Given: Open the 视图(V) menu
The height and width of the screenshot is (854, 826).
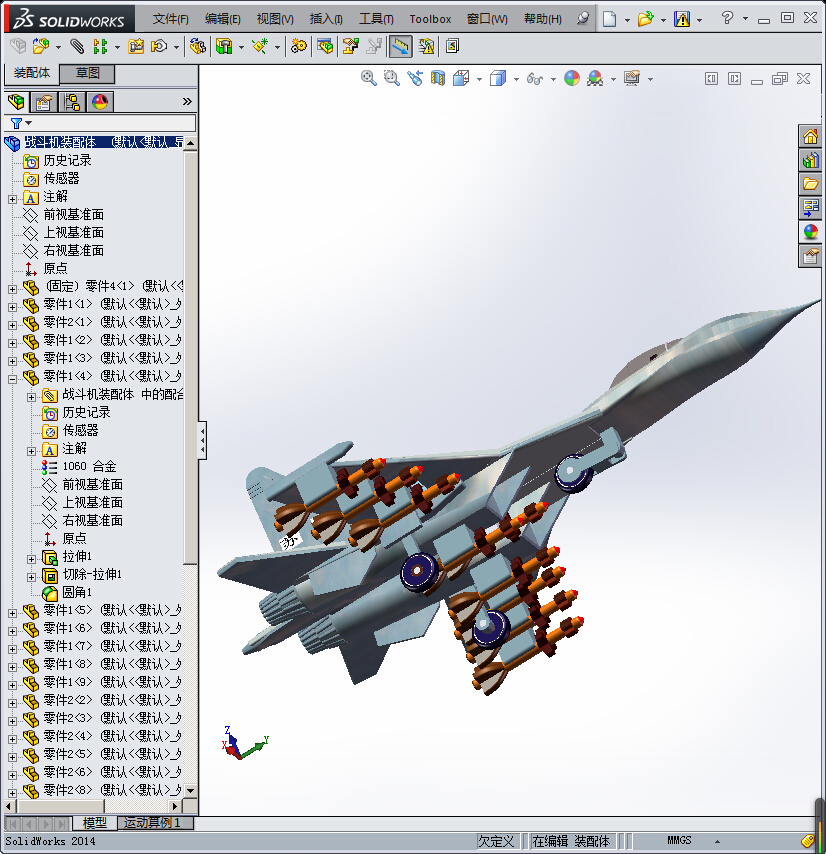Looking at the screenshot, I should [275, 19].
